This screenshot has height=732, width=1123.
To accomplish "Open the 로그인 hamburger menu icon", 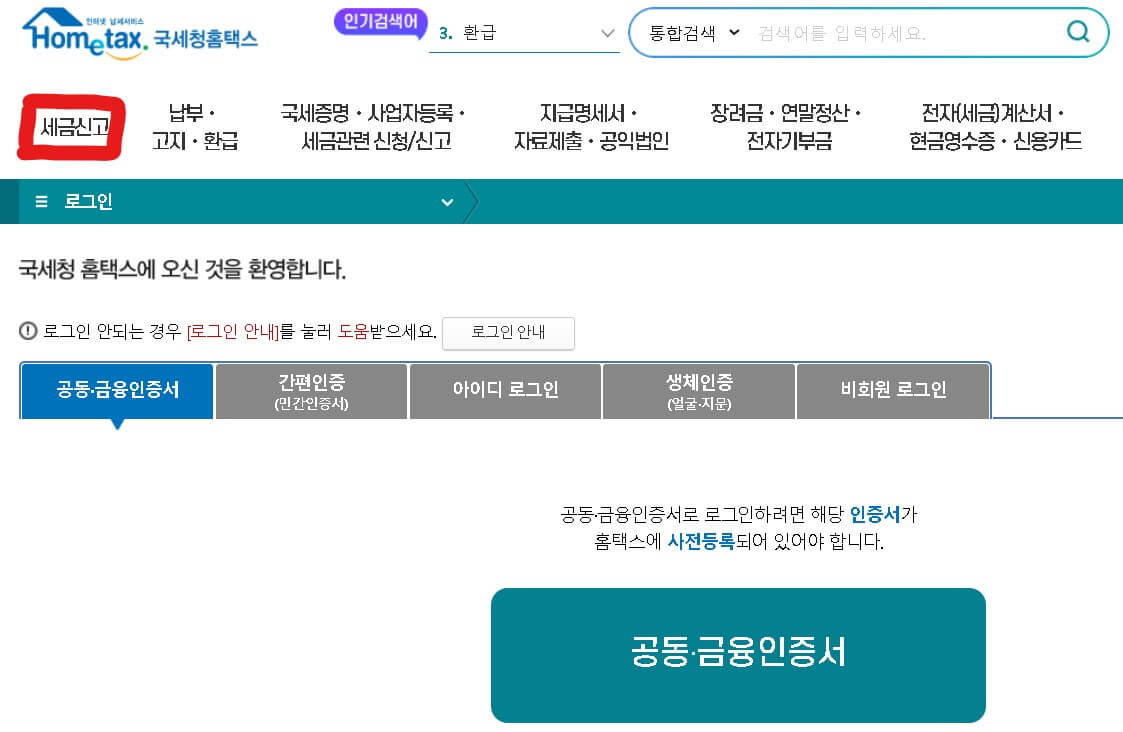I will 40,201.
